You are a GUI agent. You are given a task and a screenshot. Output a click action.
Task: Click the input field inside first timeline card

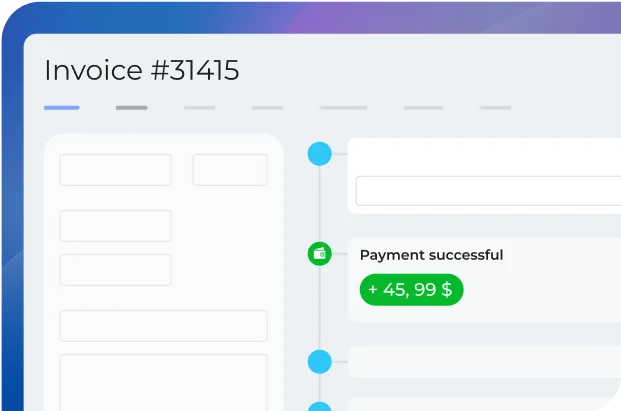coord(488,191)
